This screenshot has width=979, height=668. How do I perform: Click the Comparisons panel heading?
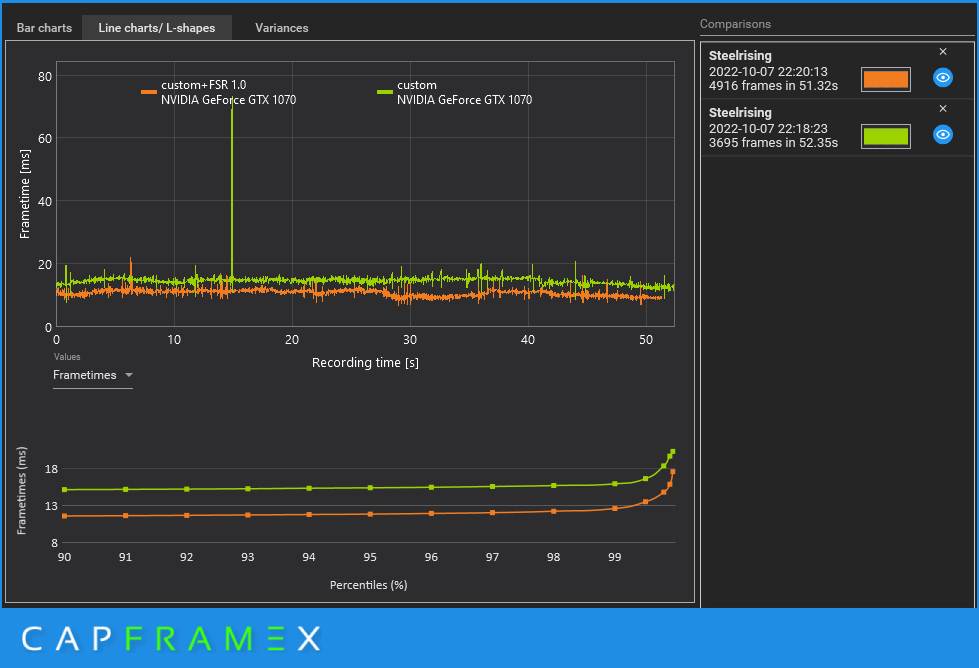(x=735, y=24)
